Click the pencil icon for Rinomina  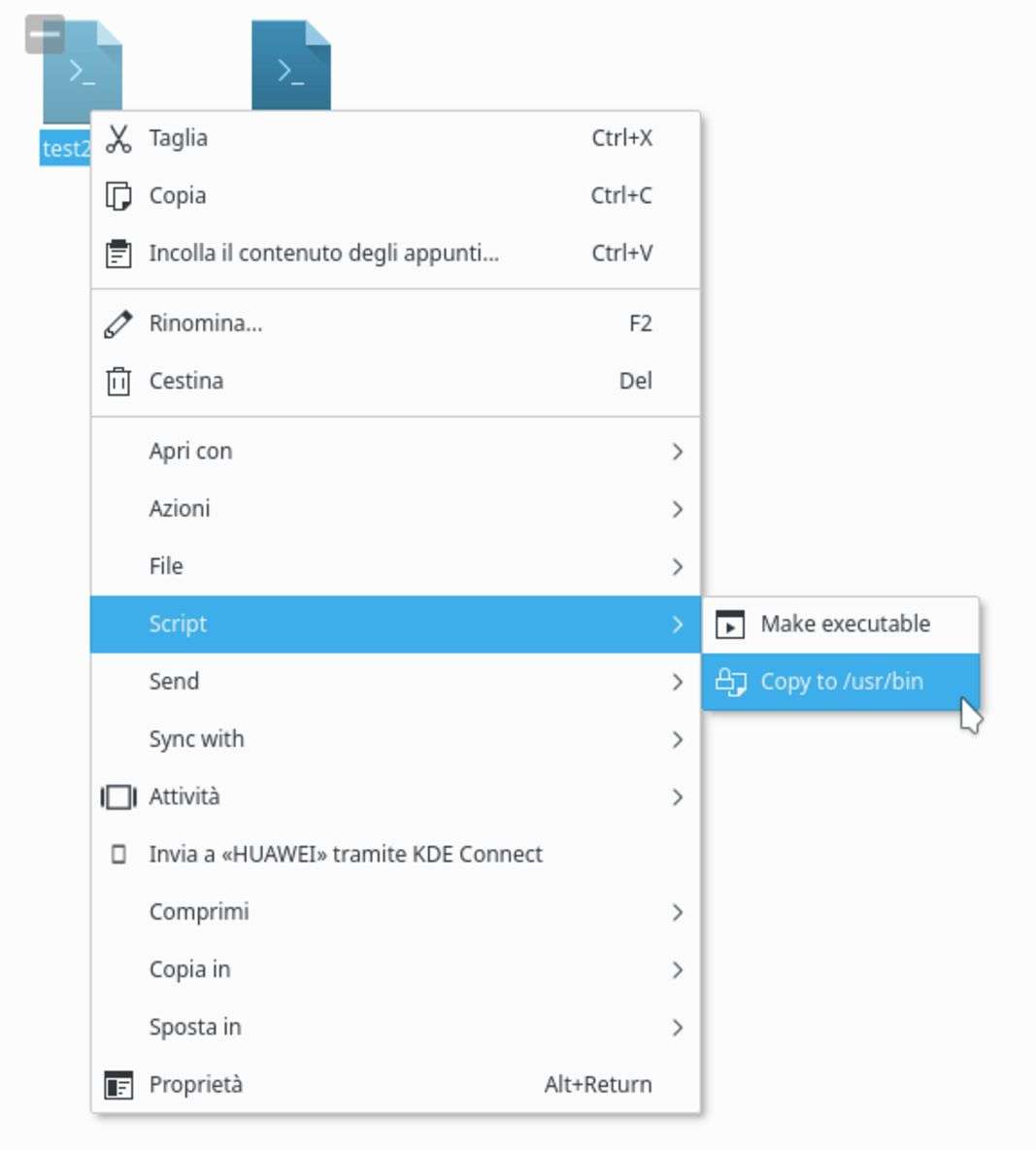click(x=118, y=323)
